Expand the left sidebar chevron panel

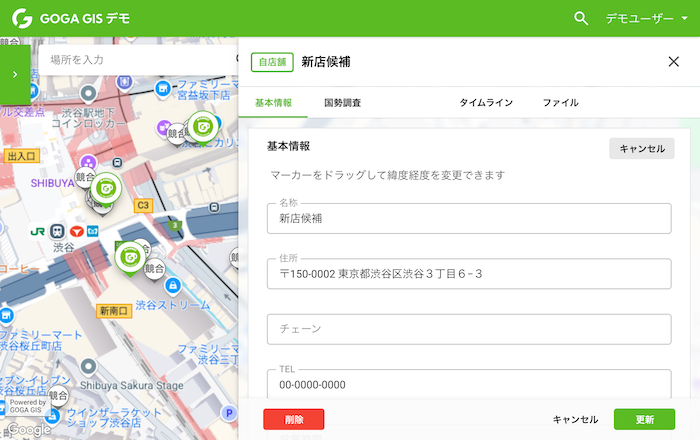(15, 74)
